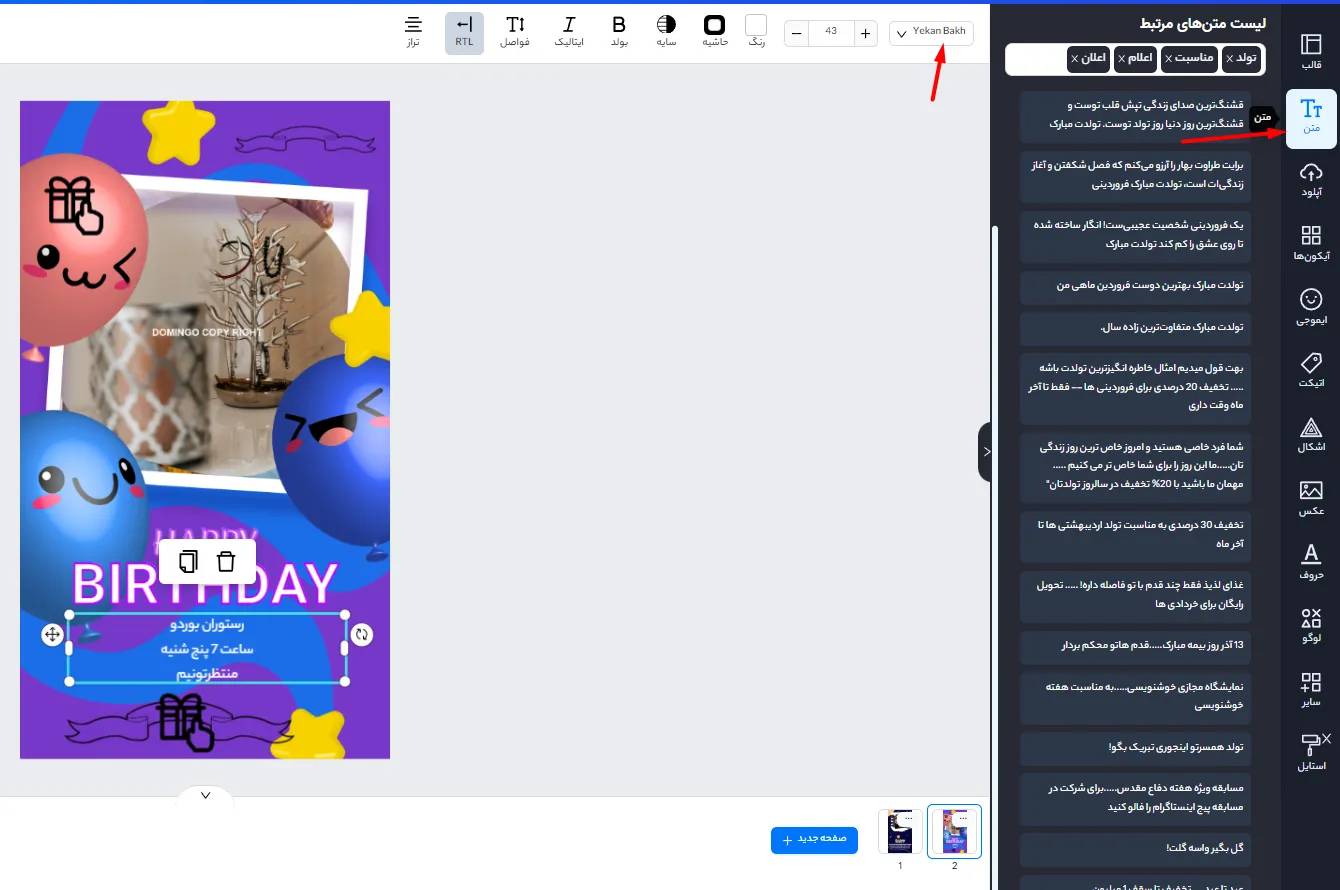Select page 1 thumbnail
The height and width of the screenshot is (890, 1340).
click(900, 831)
